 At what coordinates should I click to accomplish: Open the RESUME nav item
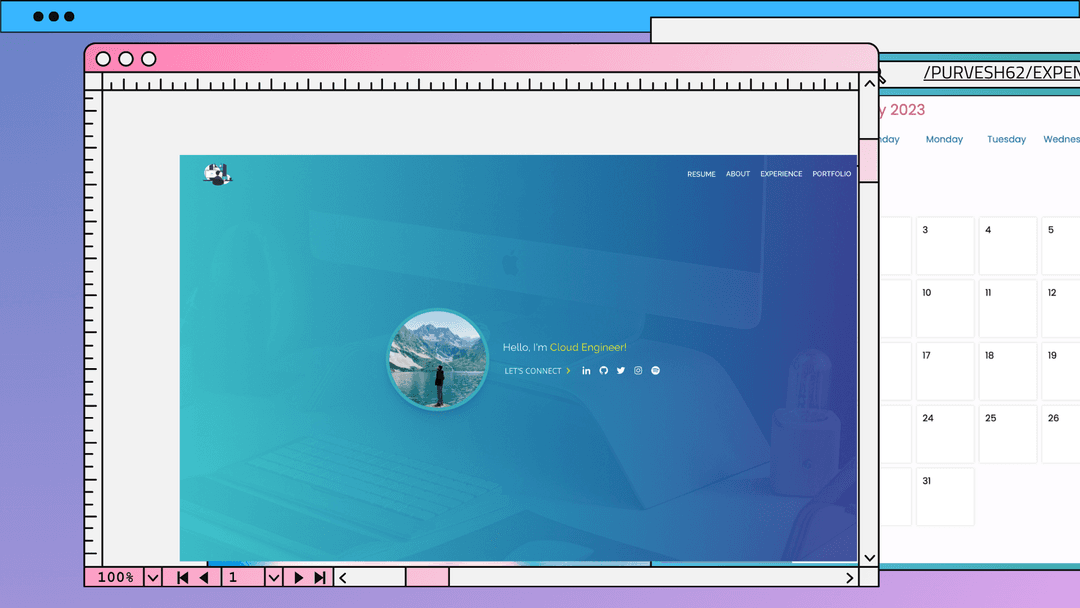701,174
